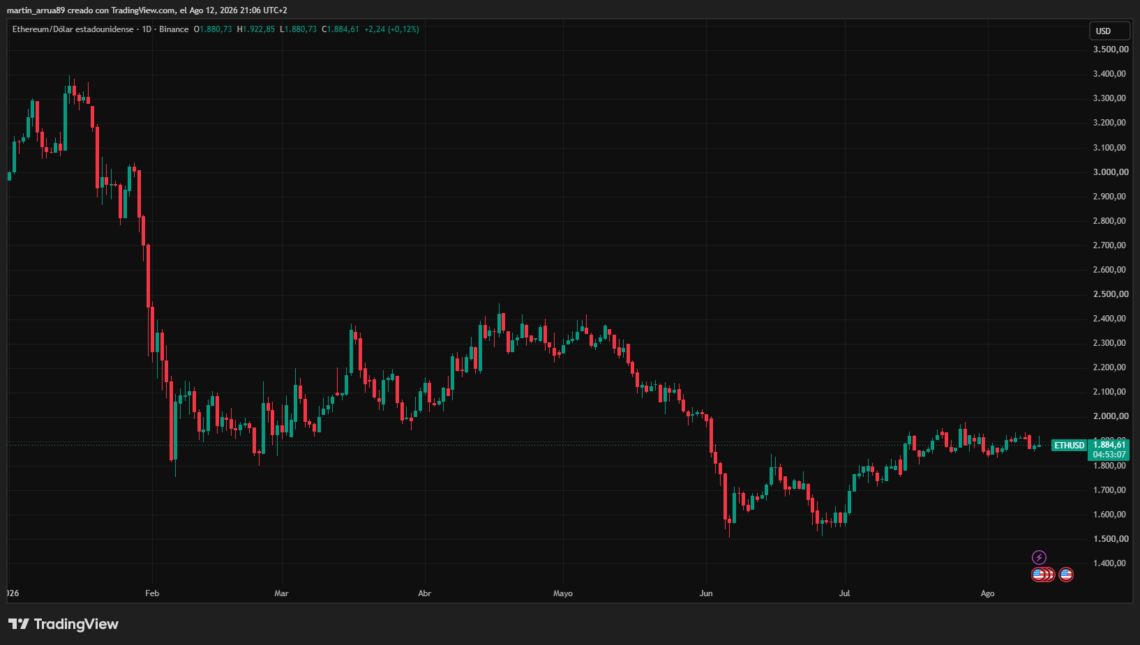Viewport: 1140px width, 645px height.
Task: Click the Jun label on time axis
Action: pyautogui.click(x=706, y=593)
